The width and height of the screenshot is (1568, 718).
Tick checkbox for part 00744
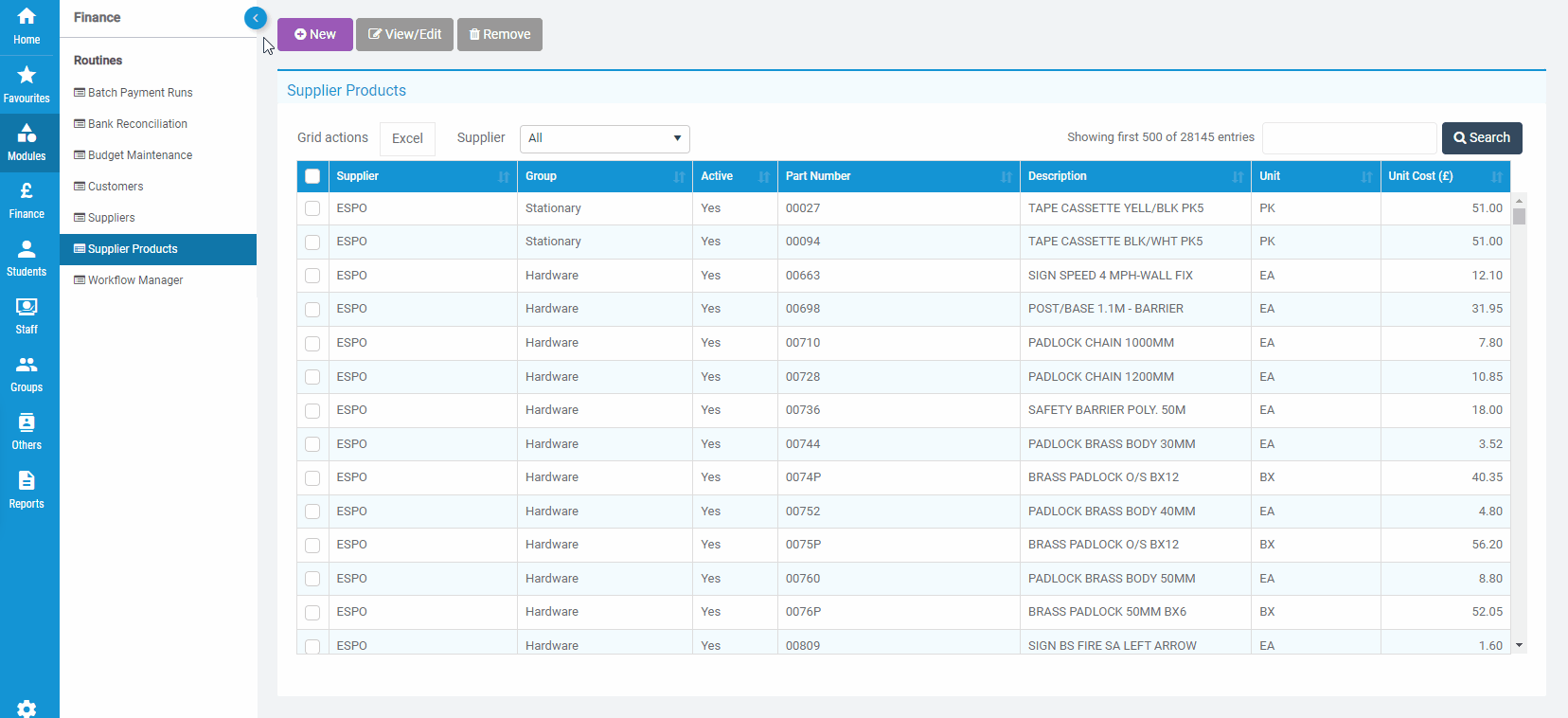tap(312, 444)
